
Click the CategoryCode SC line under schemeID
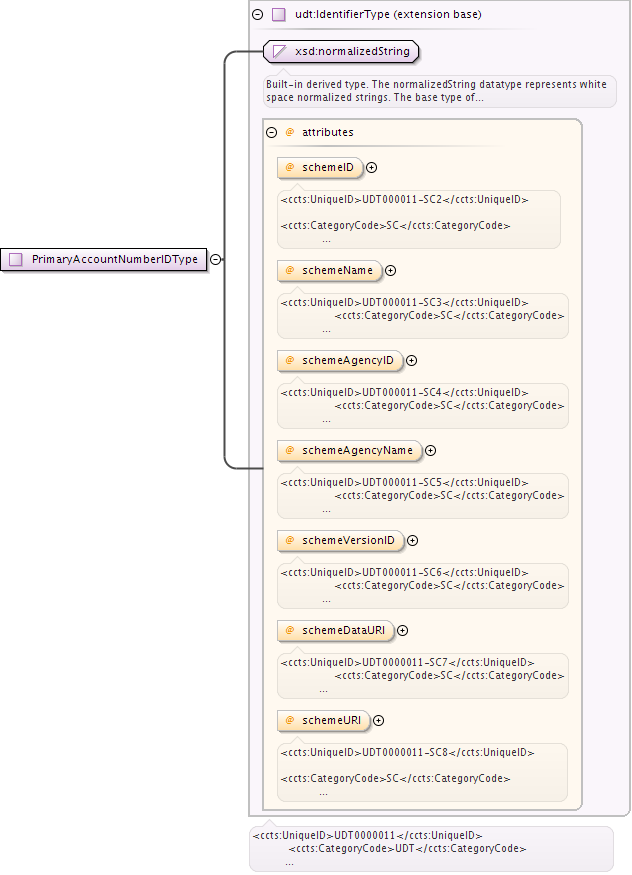coord(395,226)
